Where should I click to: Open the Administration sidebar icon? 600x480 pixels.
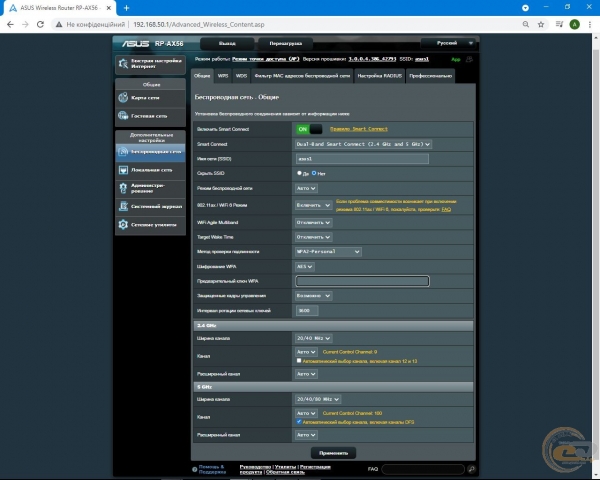[x=123, y=188]
